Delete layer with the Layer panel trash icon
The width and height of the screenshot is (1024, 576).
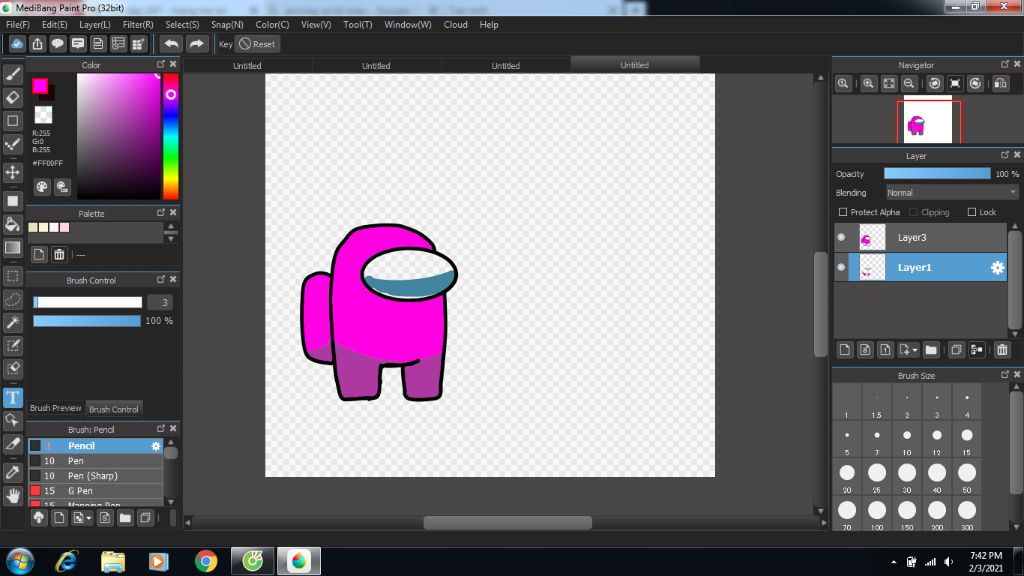(x=1002, y=350)
